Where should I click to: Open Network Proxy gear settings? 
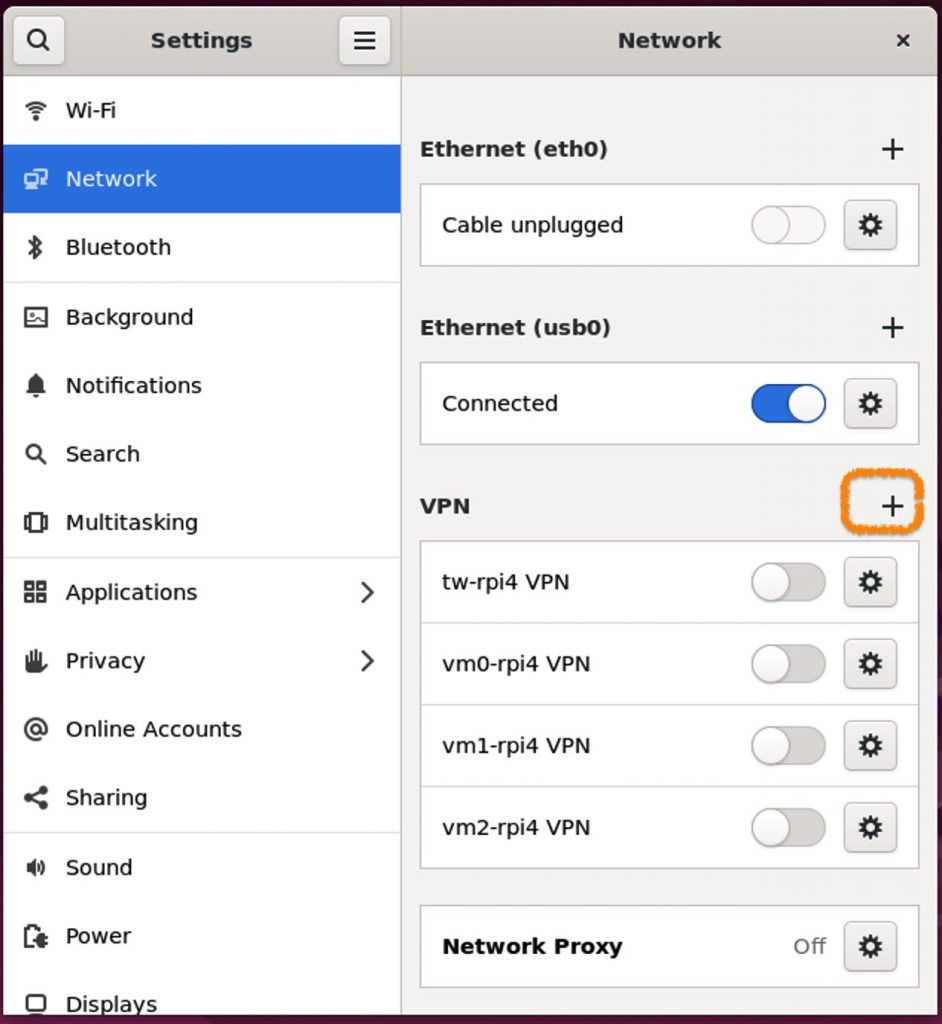(870, 946)
